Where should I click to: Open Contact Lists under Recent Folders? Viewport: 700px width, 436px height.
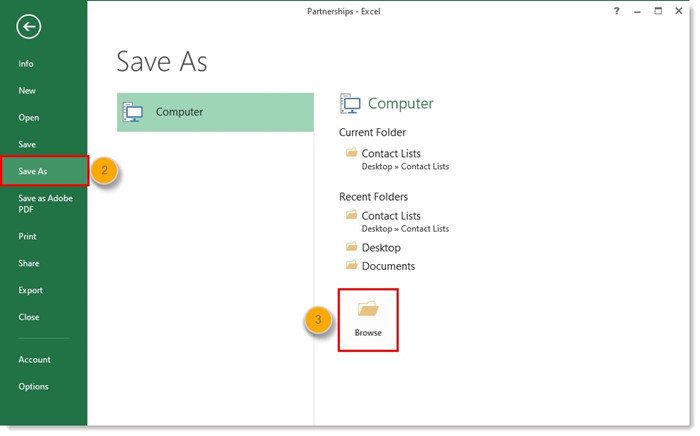pyautogui.click(x=391, y=215)
